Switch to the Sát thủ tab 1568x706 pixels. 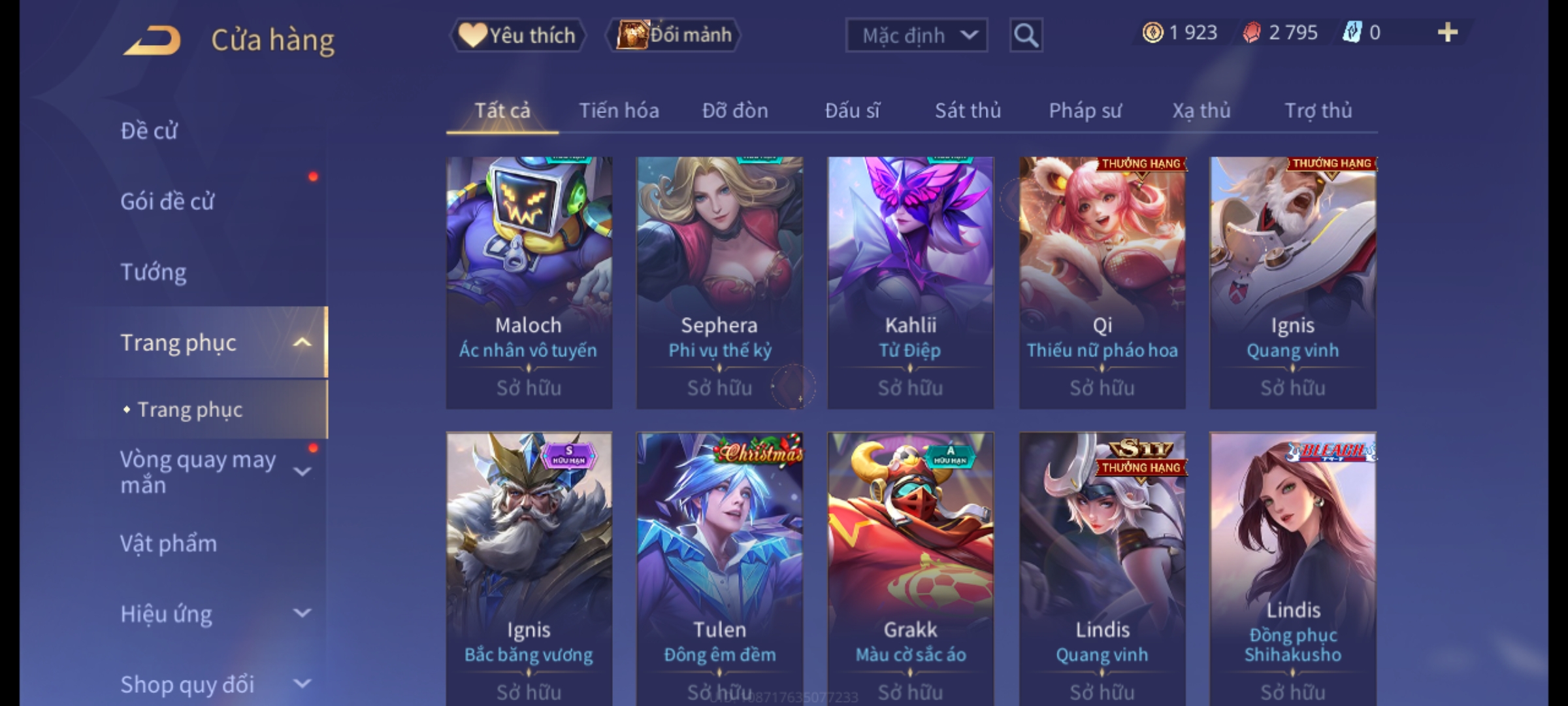tap(968, 110)
